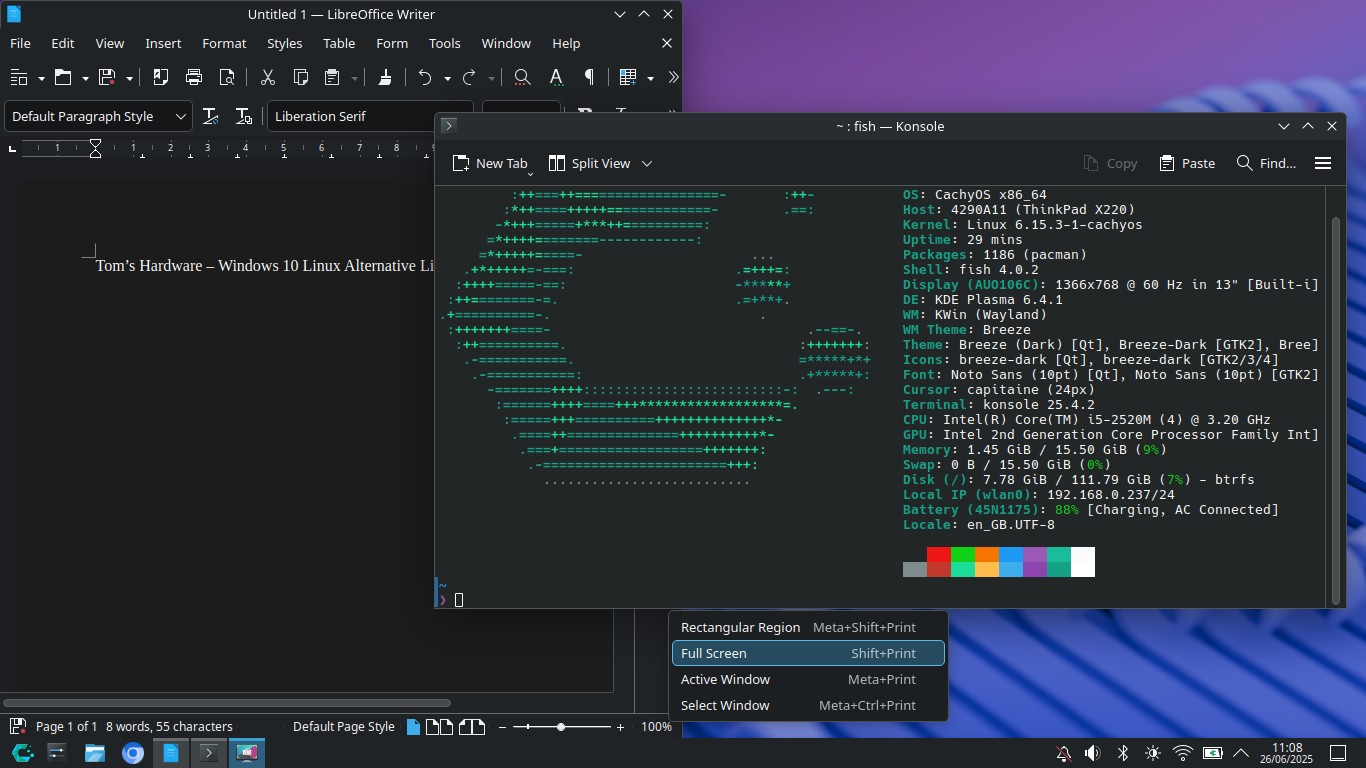
Task: Click the Insert Table icon
Action: pos(628,77)
